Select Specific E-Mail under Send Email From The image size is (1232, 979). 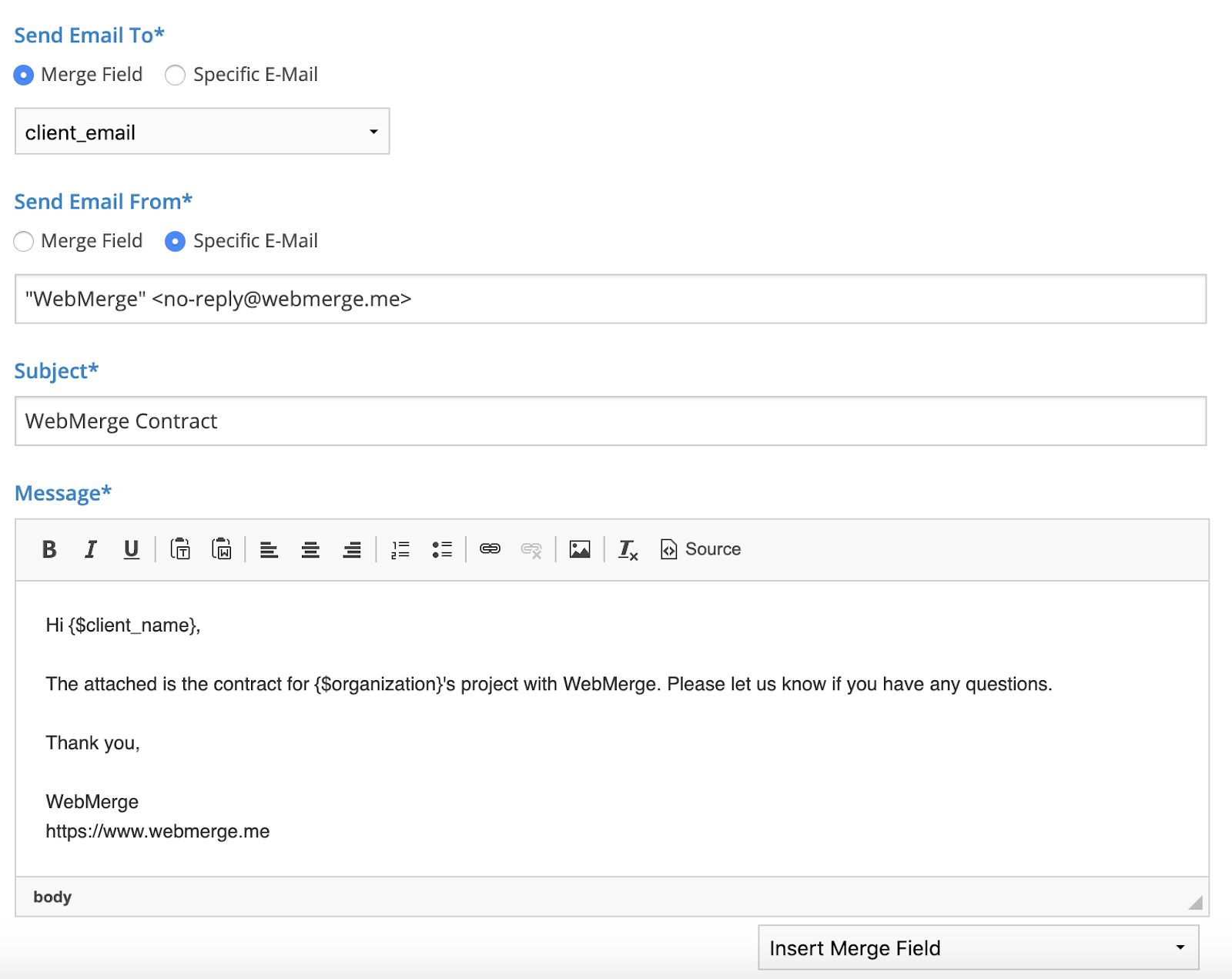click(176, 241)
